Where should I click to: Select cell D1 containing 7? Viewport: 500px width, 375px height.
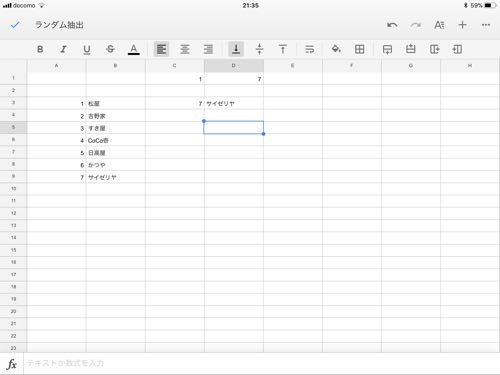click(234, 79)
